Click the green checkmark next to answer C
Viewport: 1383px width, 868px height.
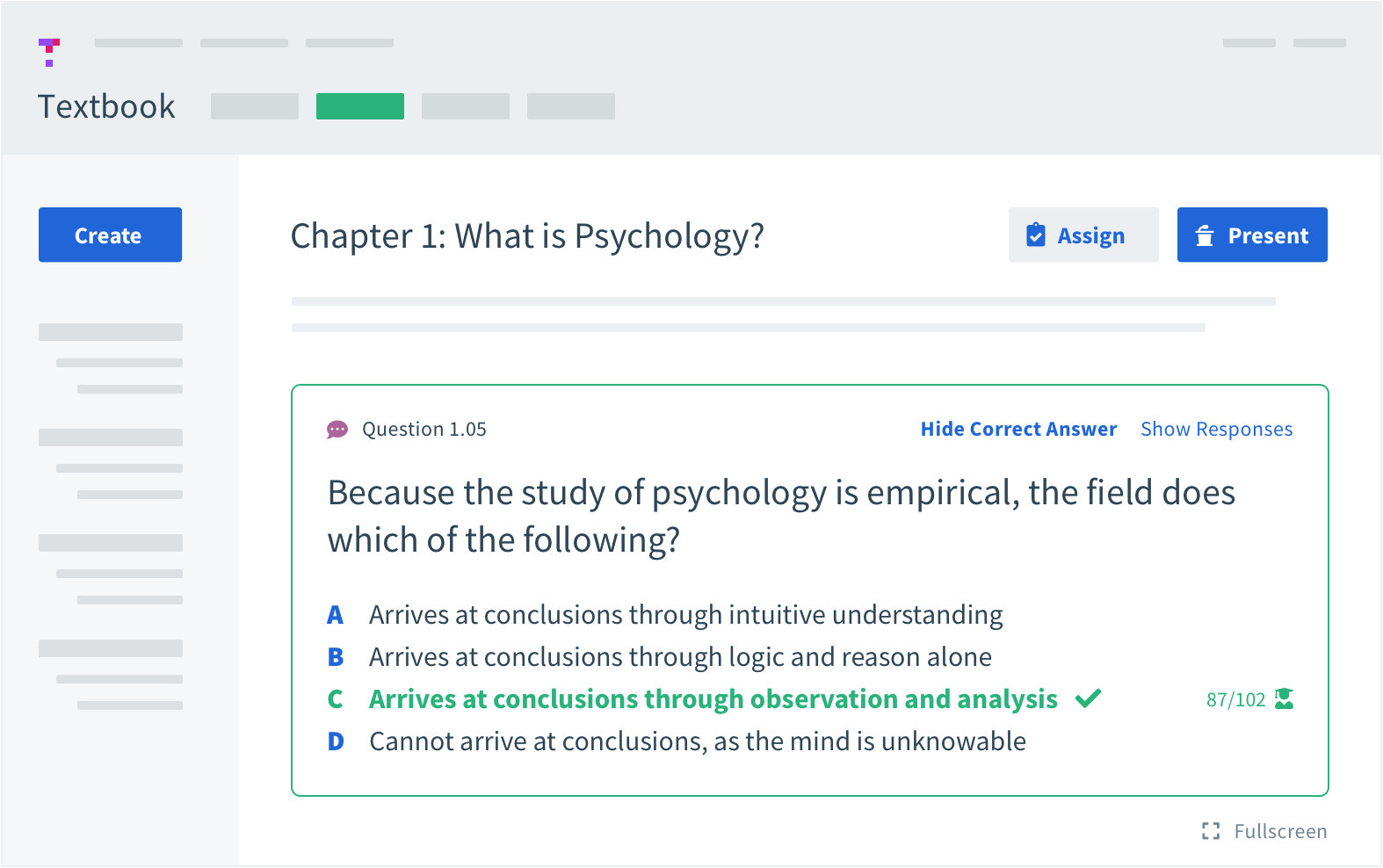coord(1088,699)
